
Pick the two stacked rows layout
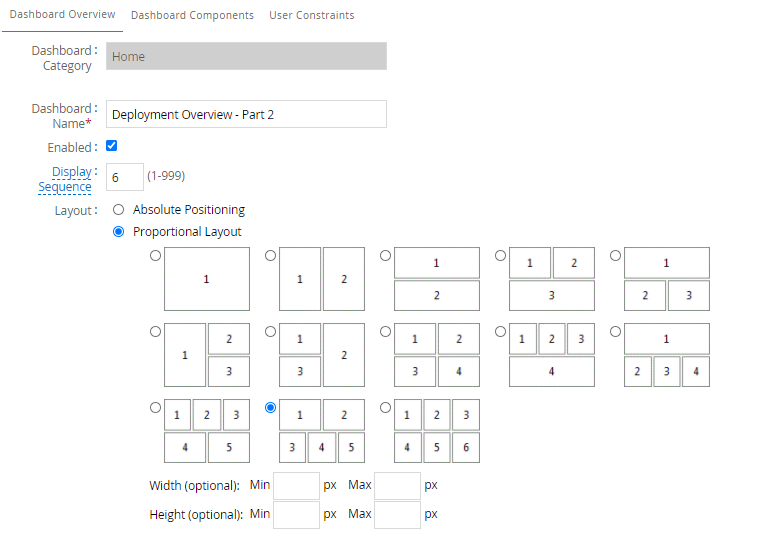[385, 256]
